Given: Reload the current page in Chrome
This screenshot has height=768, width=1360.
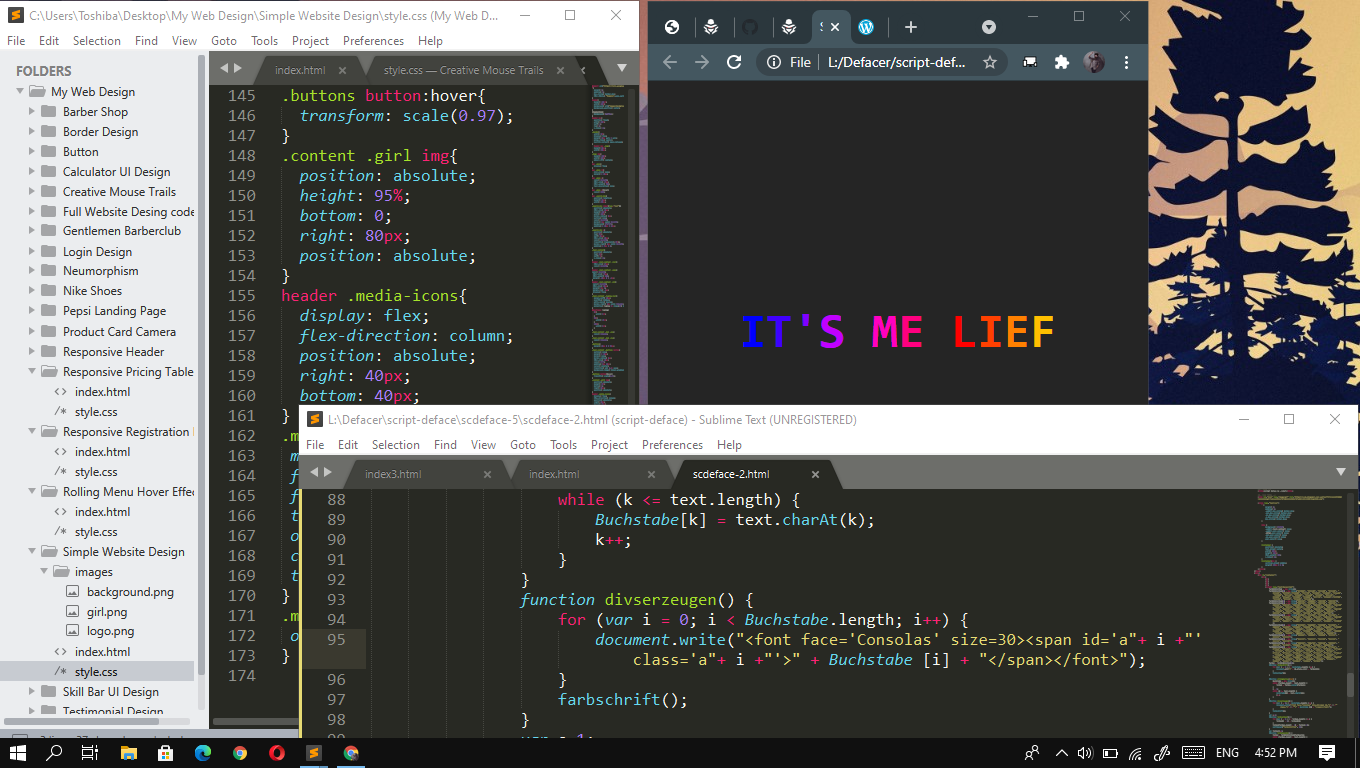Looking at the screenshot, I should 735,62.
